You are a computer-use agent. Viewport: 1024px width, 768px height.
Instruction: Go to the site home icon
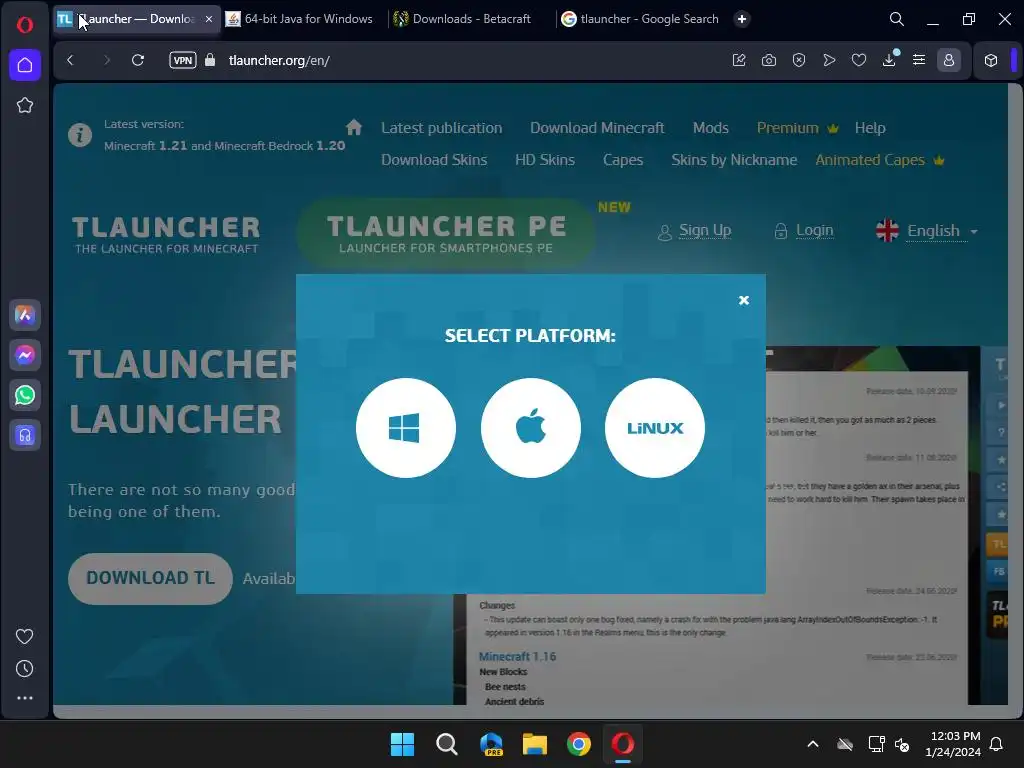pyautogui.click(x=354, y=127)
